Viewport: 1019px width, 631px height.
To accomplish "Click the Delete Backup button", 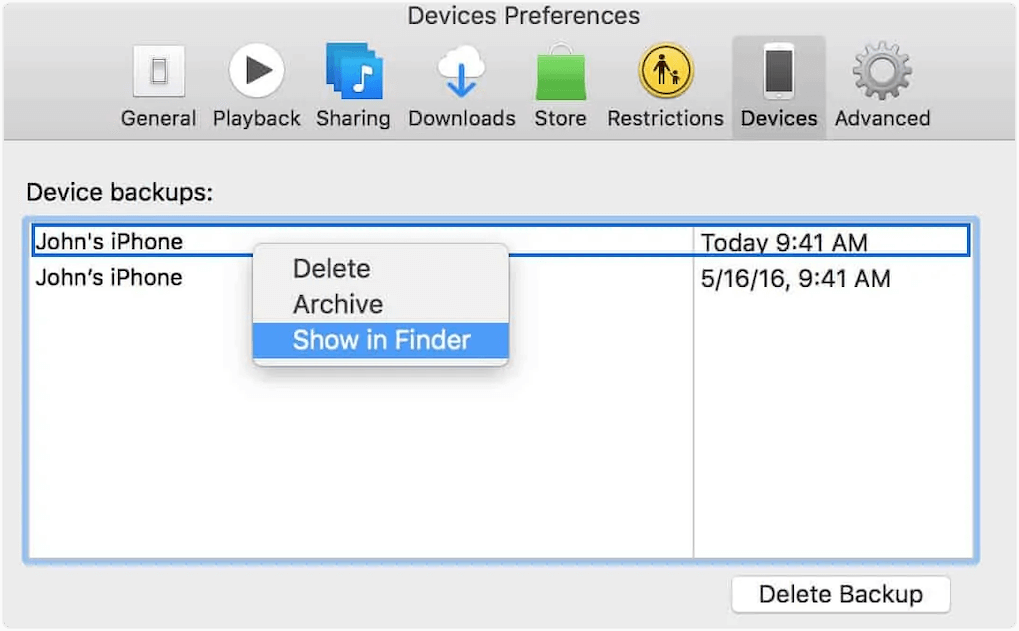I will click(840, 594).
